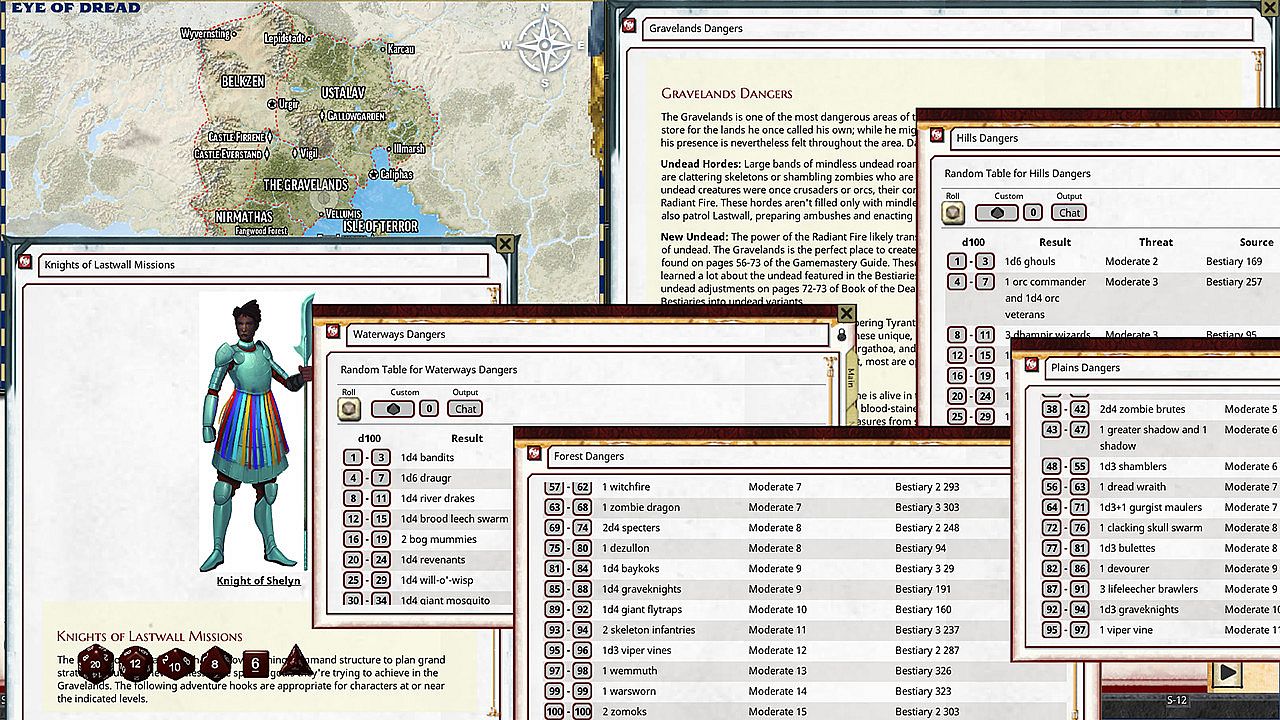This screenshot has height=720, width=1280.
Task: Toggle the Waterways Dangers lock icon
Action: click(x=841, y=335)
